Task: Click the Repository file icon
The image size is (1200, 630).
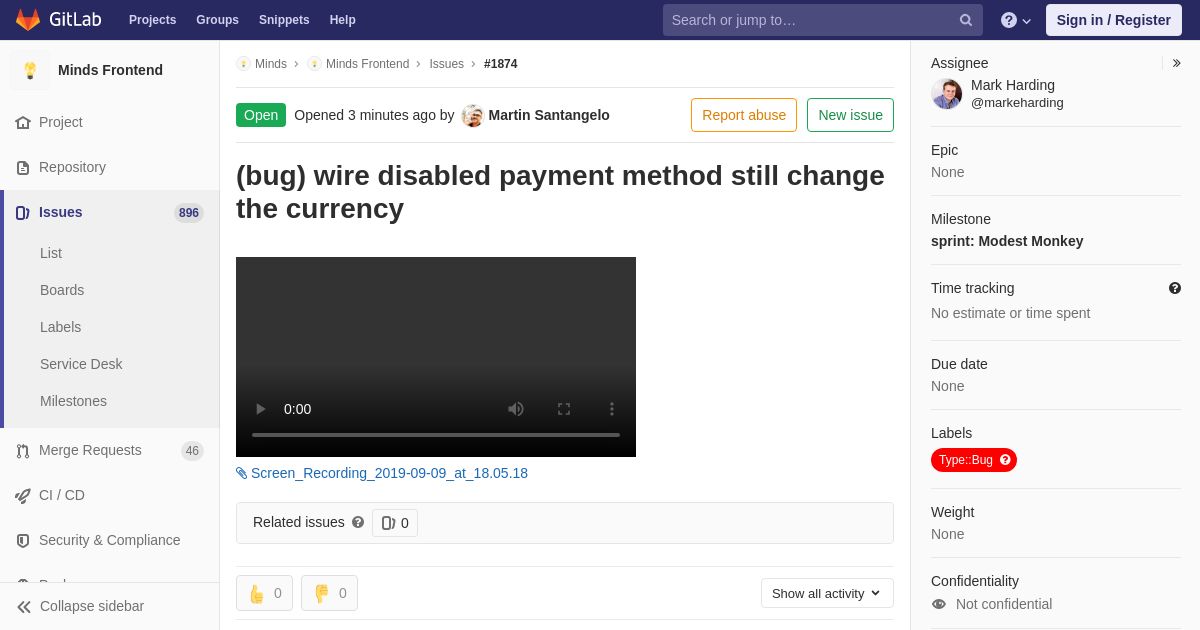Action: (23, 167)
